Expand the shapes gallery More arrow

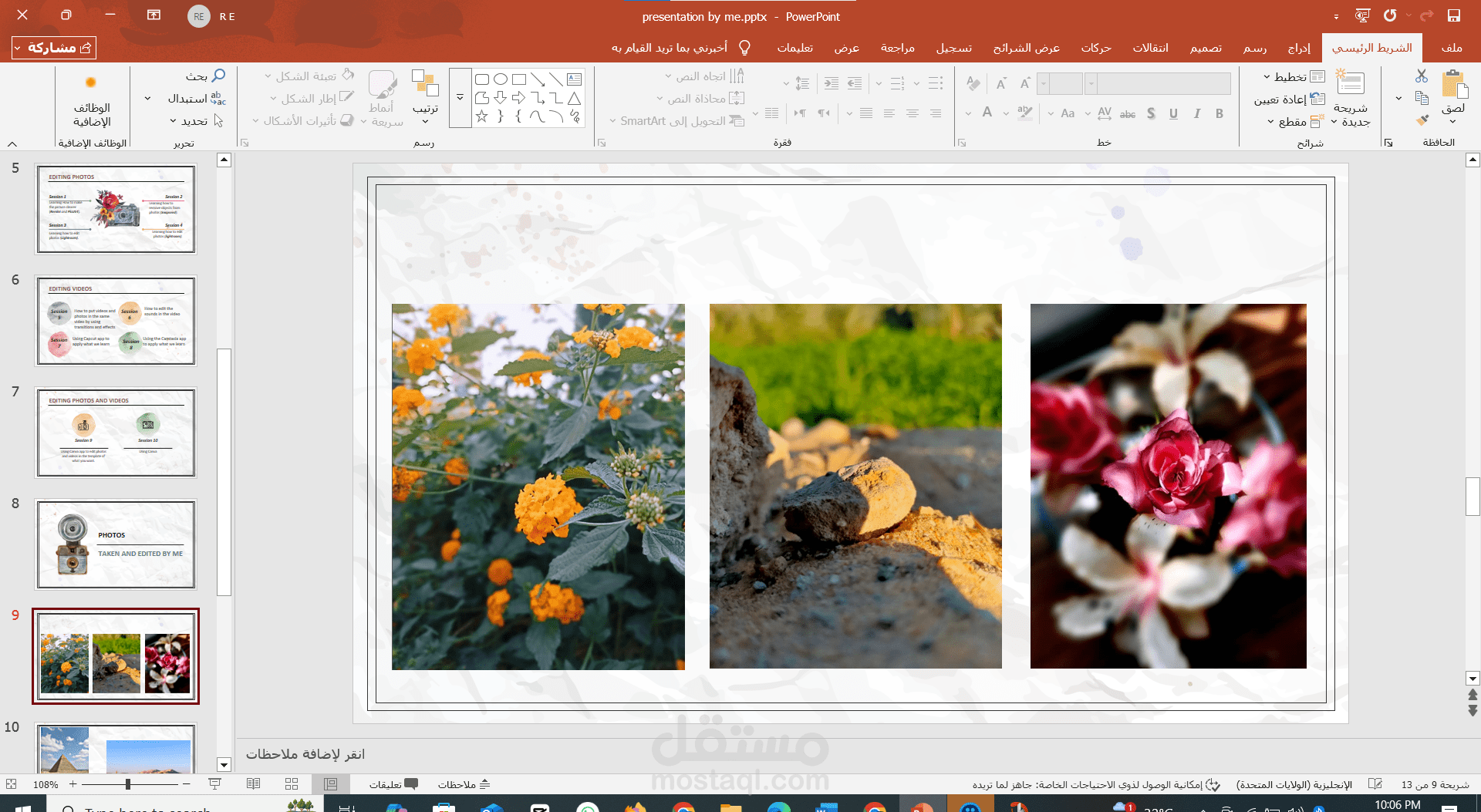coord(460,98)
